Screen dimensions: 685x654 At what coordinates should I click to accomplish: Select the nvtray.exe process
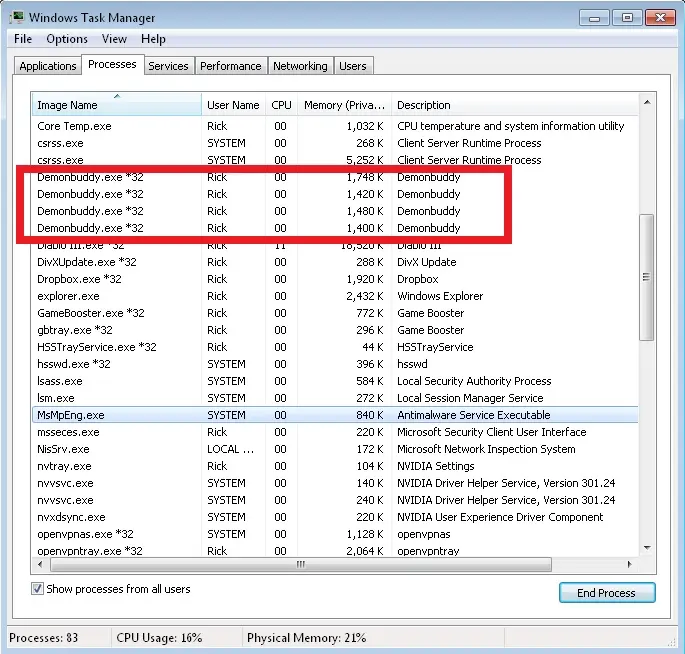[335, 466]
